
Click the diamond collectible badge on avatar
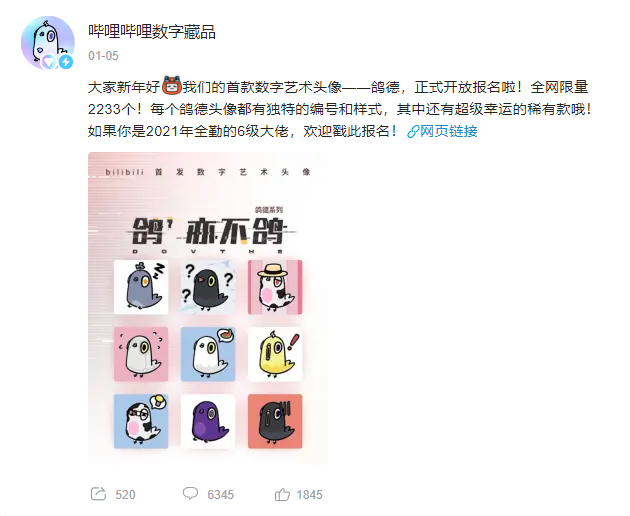(x=49, y=61)
